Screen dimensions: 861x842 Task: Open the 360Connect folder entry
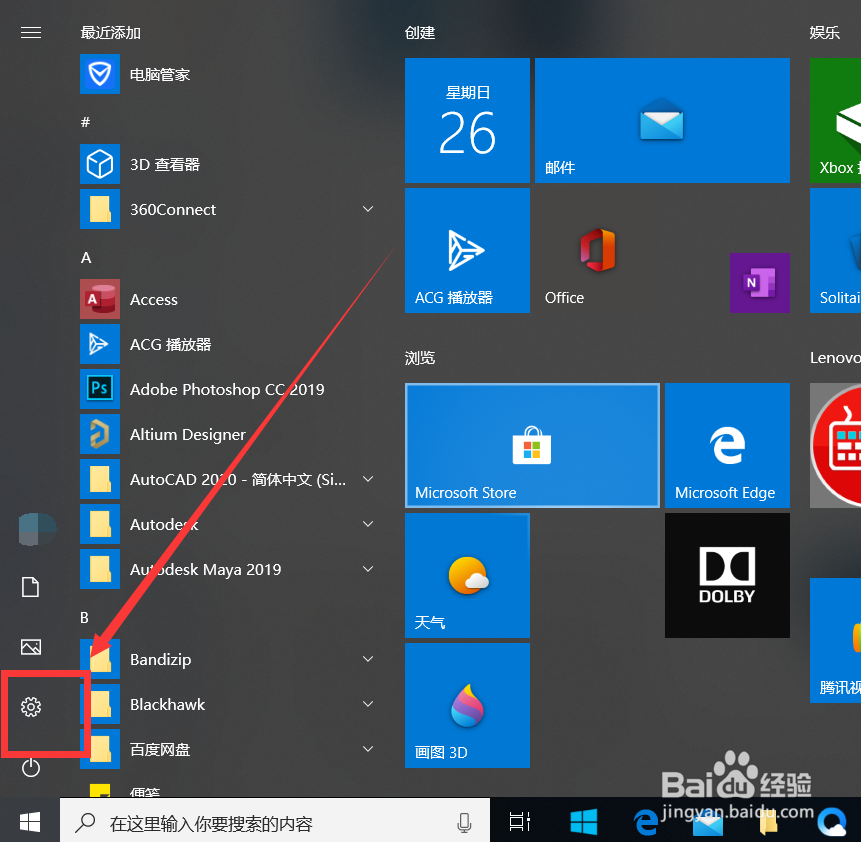pyautogui.click(x=228, y=209)
